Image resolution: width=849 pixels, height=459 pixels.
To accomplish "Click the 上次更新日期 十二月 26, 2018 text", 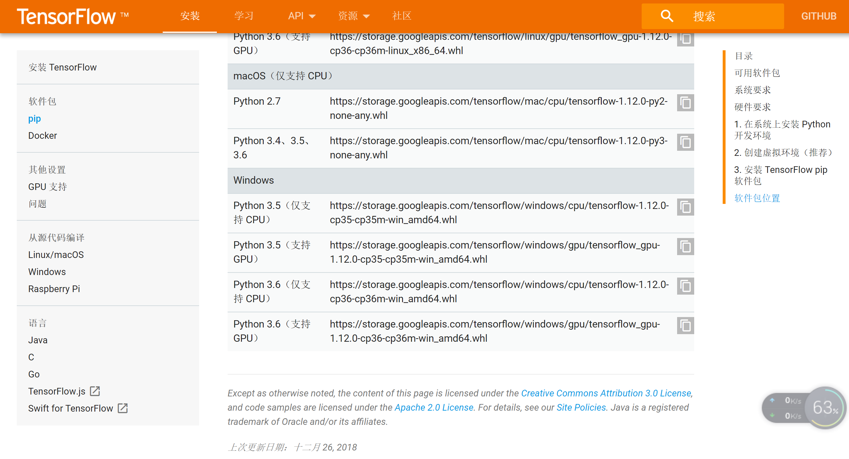I will click(x=292, y=447).
